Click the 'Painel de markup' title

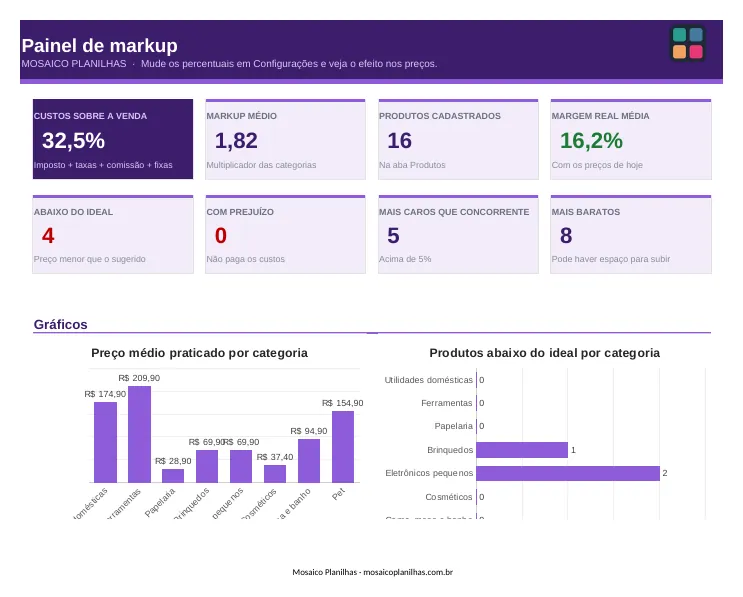point(100,46)
